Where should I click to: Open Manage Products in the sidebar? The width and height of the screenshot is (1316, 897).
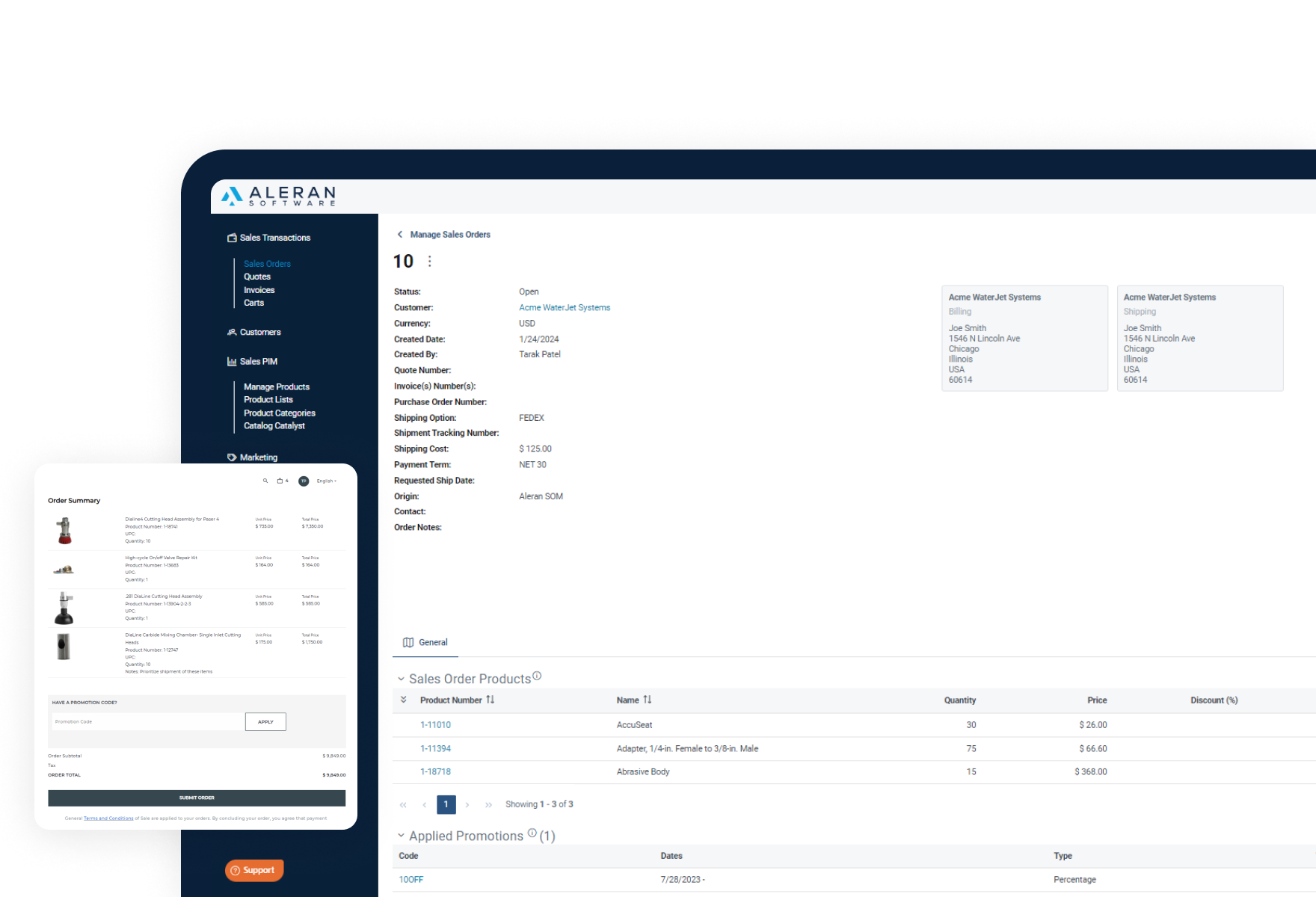click(x=277, y=386)
